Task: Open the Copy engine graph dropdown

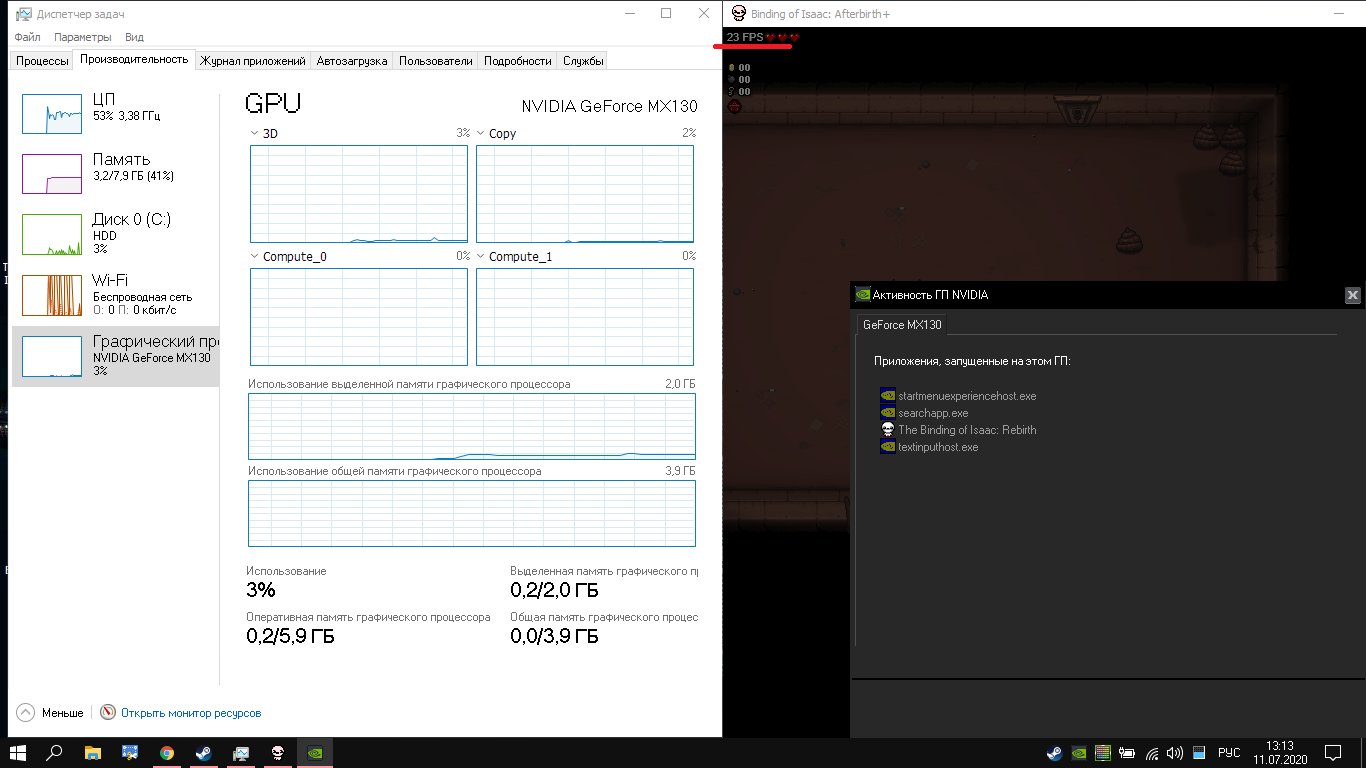Action: (x=481, y=133)
